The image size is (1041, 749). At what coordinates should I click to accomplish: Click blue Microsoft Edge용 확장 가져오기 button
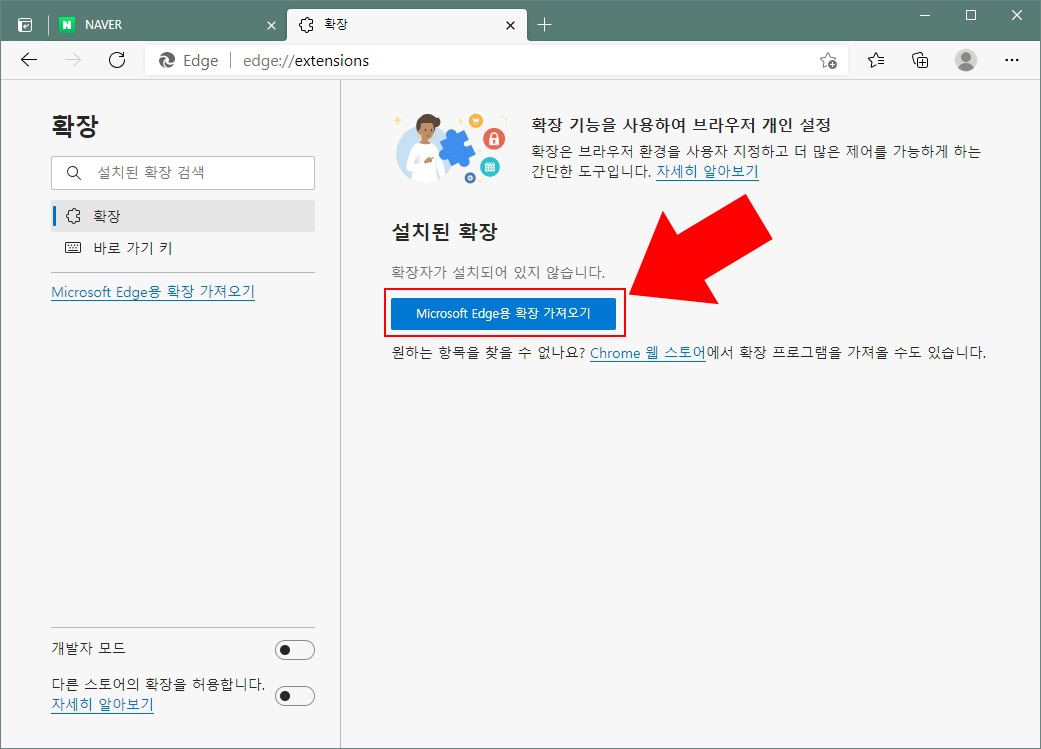(x=503, y=313)
